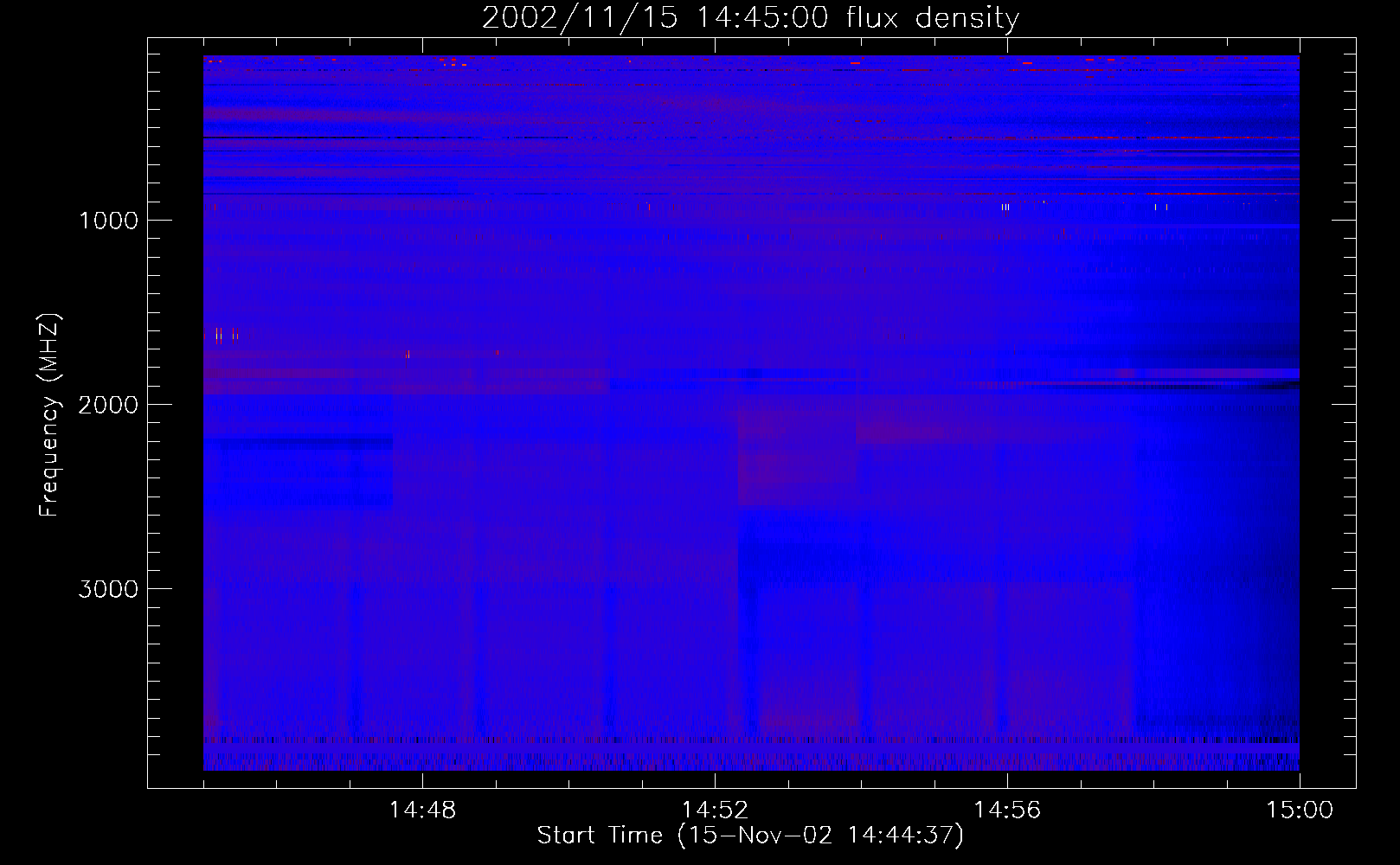Screen dimensions: 1400x865
Task: Click the '14:52' time axis label
Action: [x=715, y=811]
